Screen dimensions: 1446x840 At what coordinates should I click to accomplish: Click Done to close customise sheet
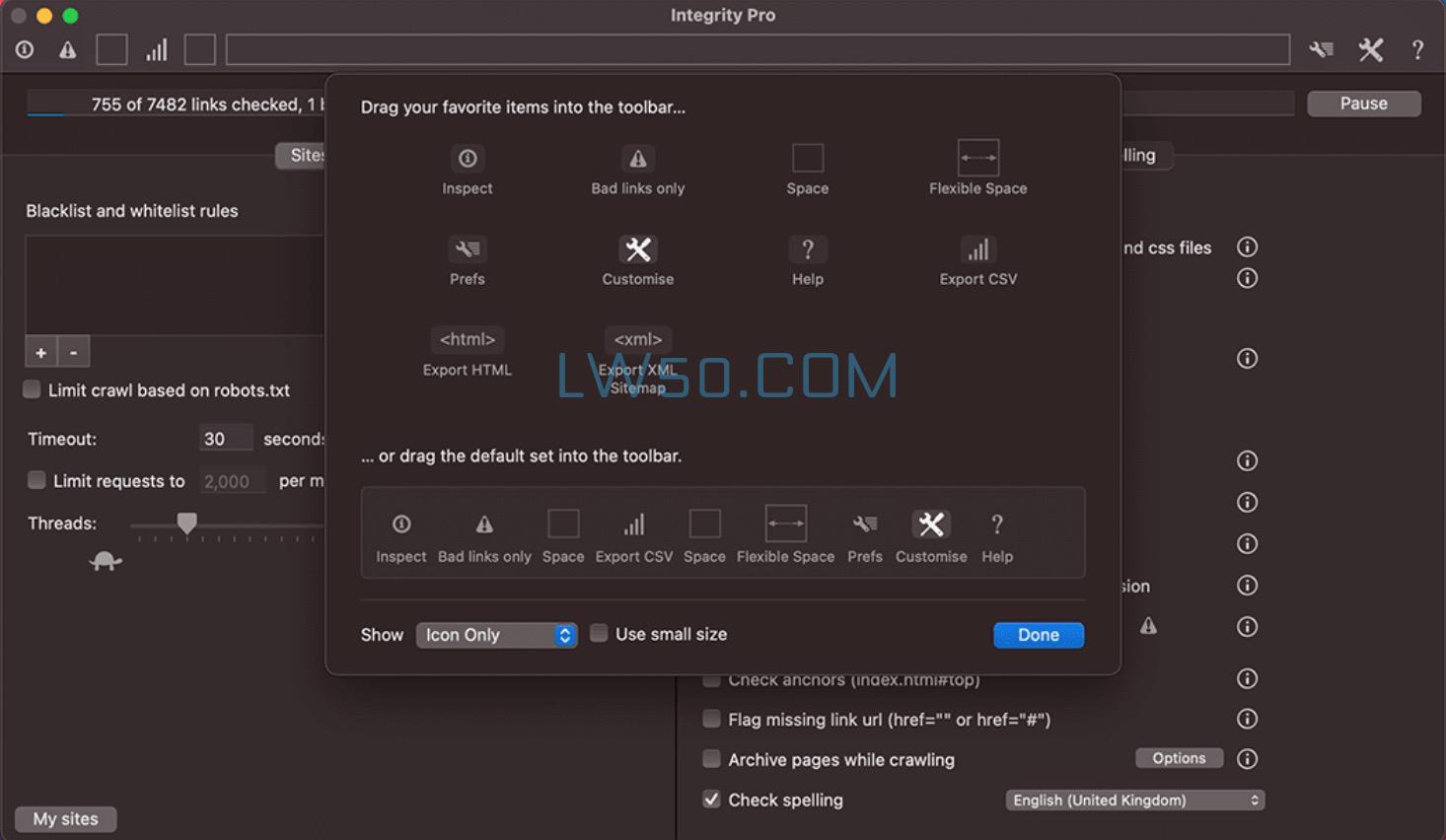[x=1039, y=635]
